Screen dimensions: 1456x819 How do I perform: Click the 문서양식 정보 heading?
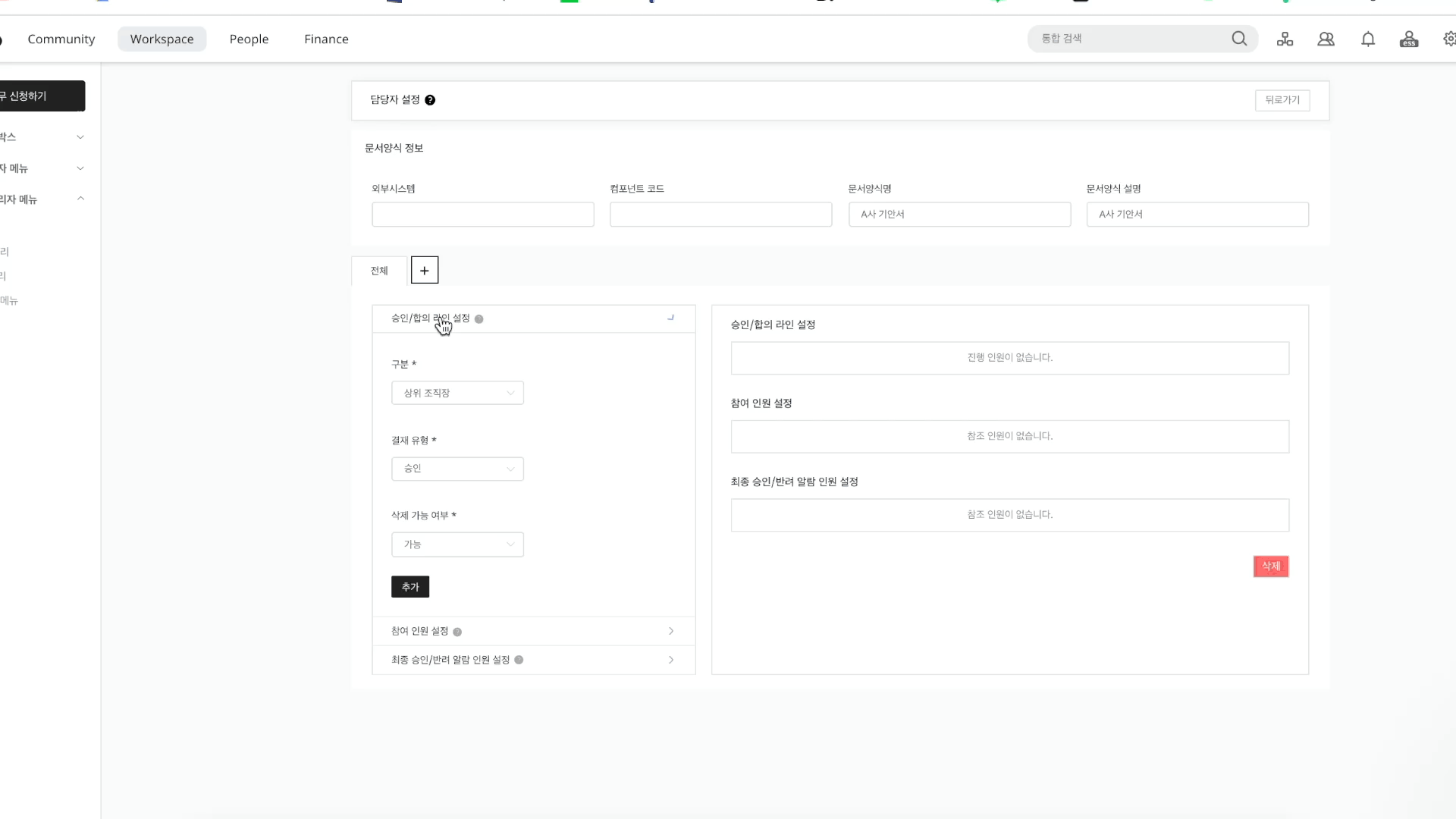pos(394,148)
